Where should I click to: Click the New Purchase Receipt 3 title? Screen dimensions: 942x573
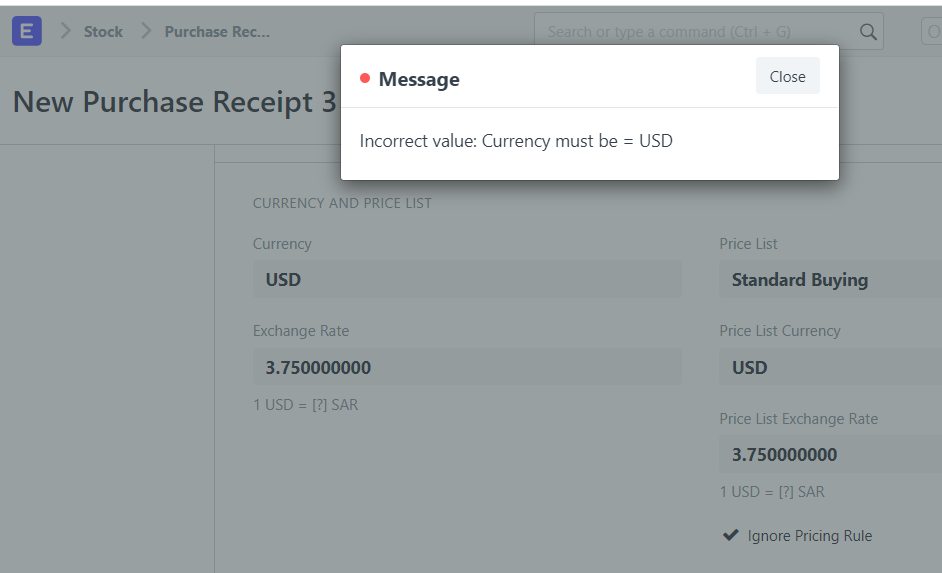[174, 102]
